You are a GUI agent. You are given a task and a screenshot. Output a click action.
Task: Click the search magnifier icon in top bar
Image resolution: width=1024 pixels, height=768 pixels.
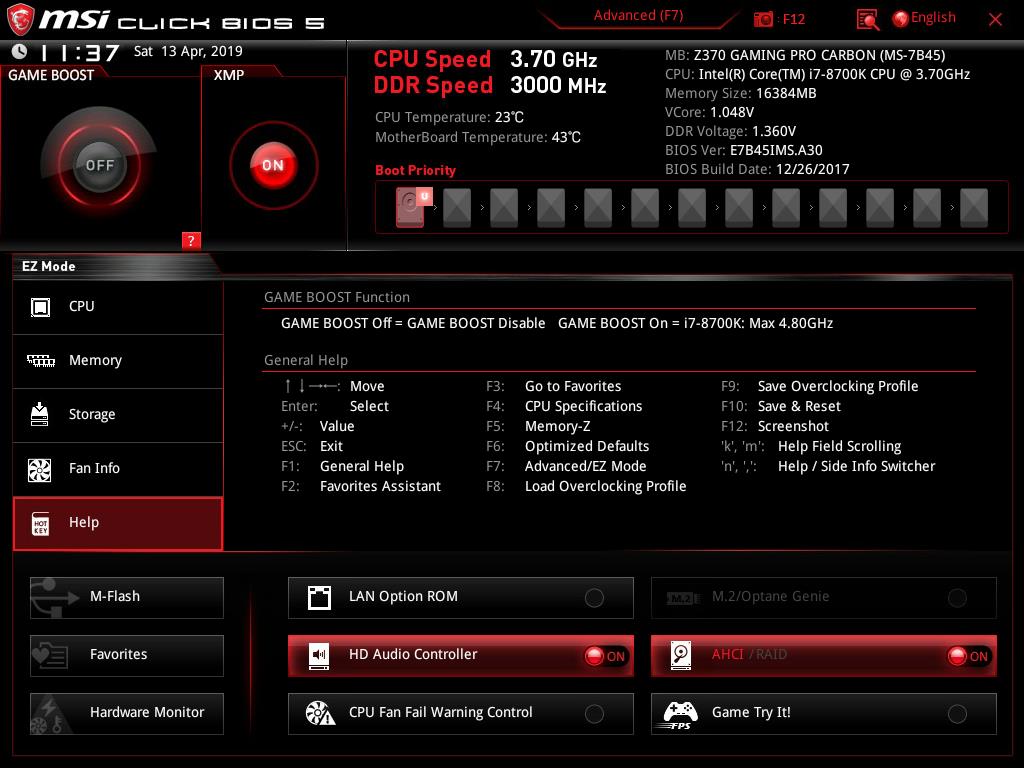(868, 19)
